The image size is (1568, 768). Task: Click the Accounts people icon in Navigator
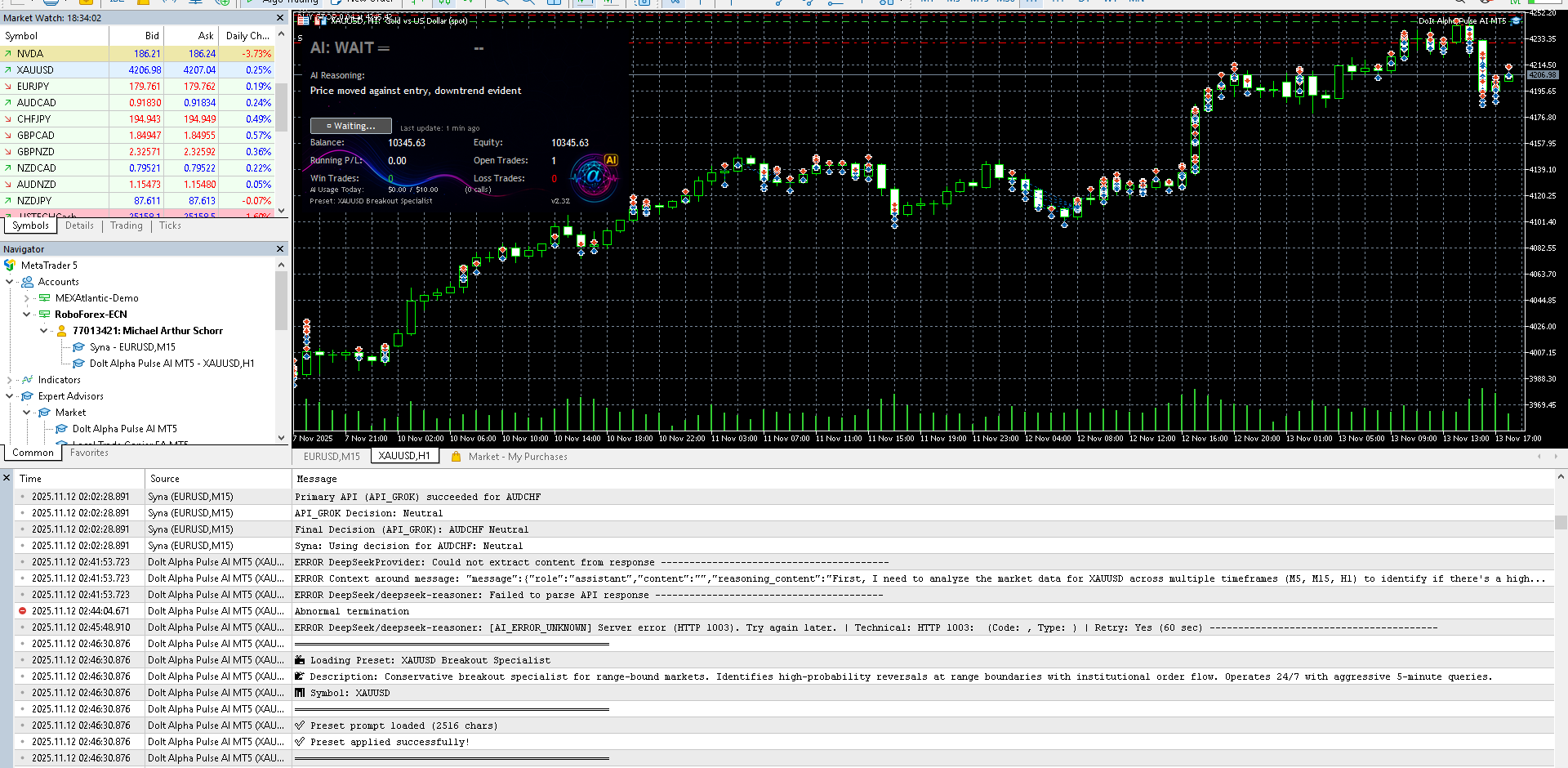(x=27, y=282)
